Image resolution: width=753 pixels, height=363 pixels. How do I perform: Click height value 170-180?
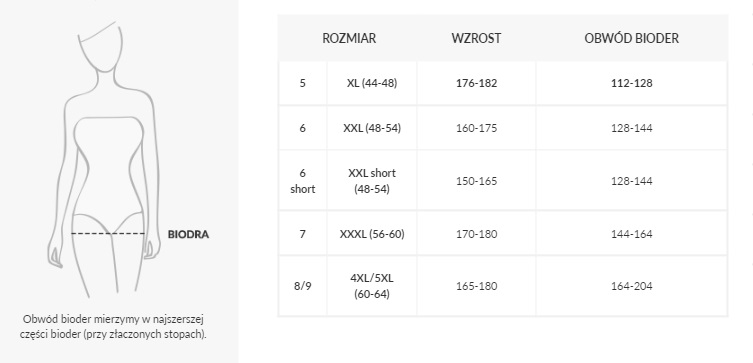(x=476, y=234)
